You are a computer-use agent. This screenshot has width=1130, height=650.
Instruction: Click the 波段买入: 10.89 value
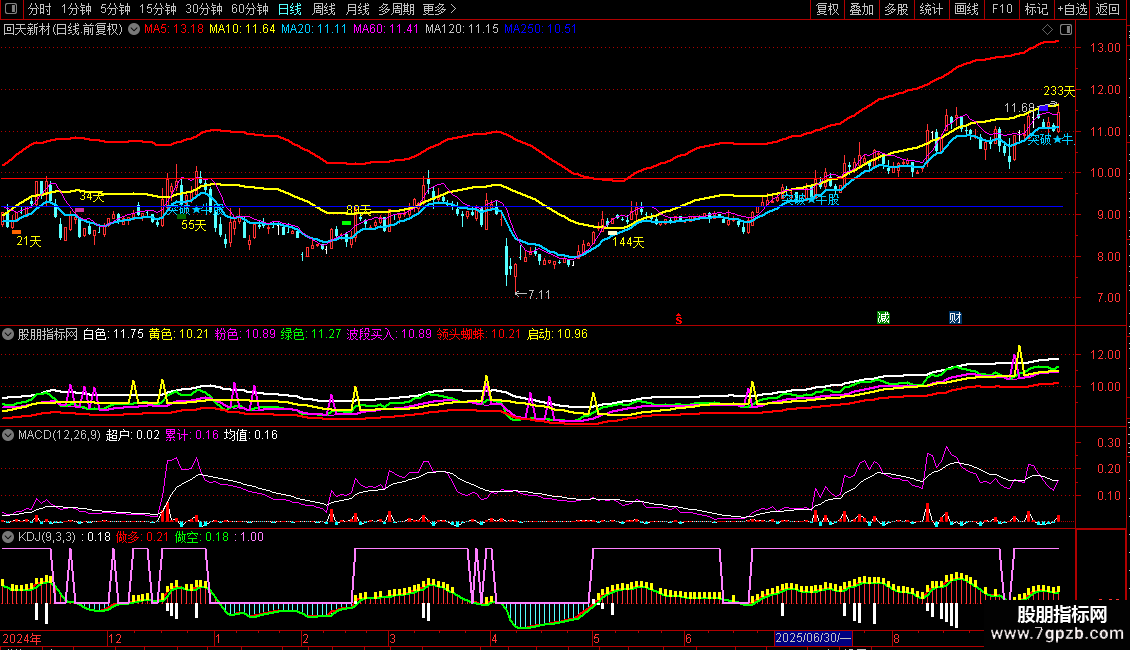[x=389, y=334]
